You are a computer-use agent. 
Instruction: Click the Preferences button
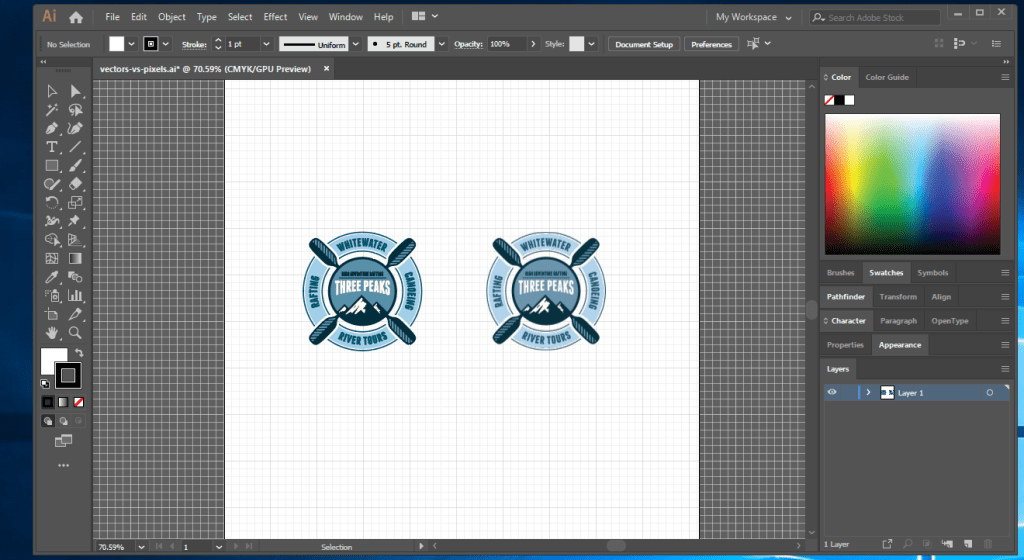(x=711, y=44)
